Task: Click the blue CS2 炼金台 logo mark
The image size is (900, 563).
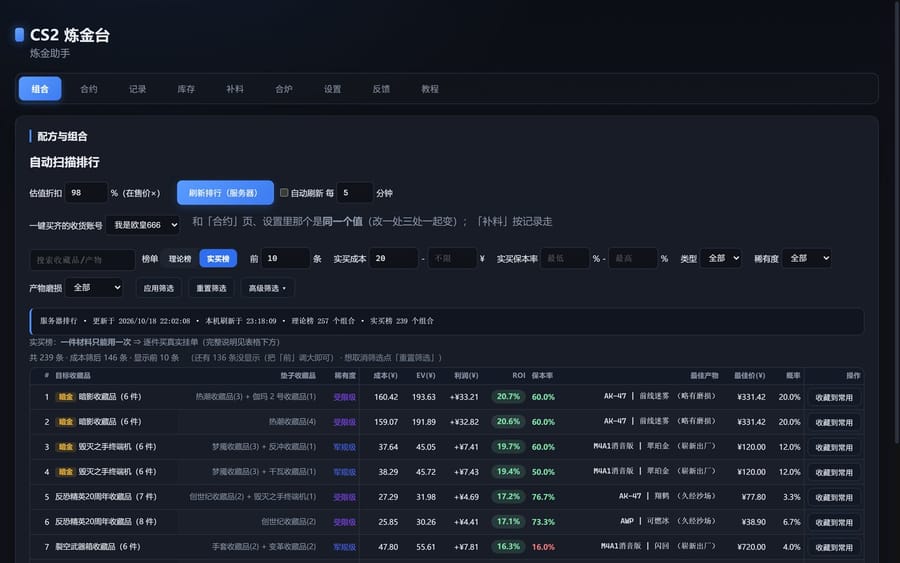Action: 19,34
